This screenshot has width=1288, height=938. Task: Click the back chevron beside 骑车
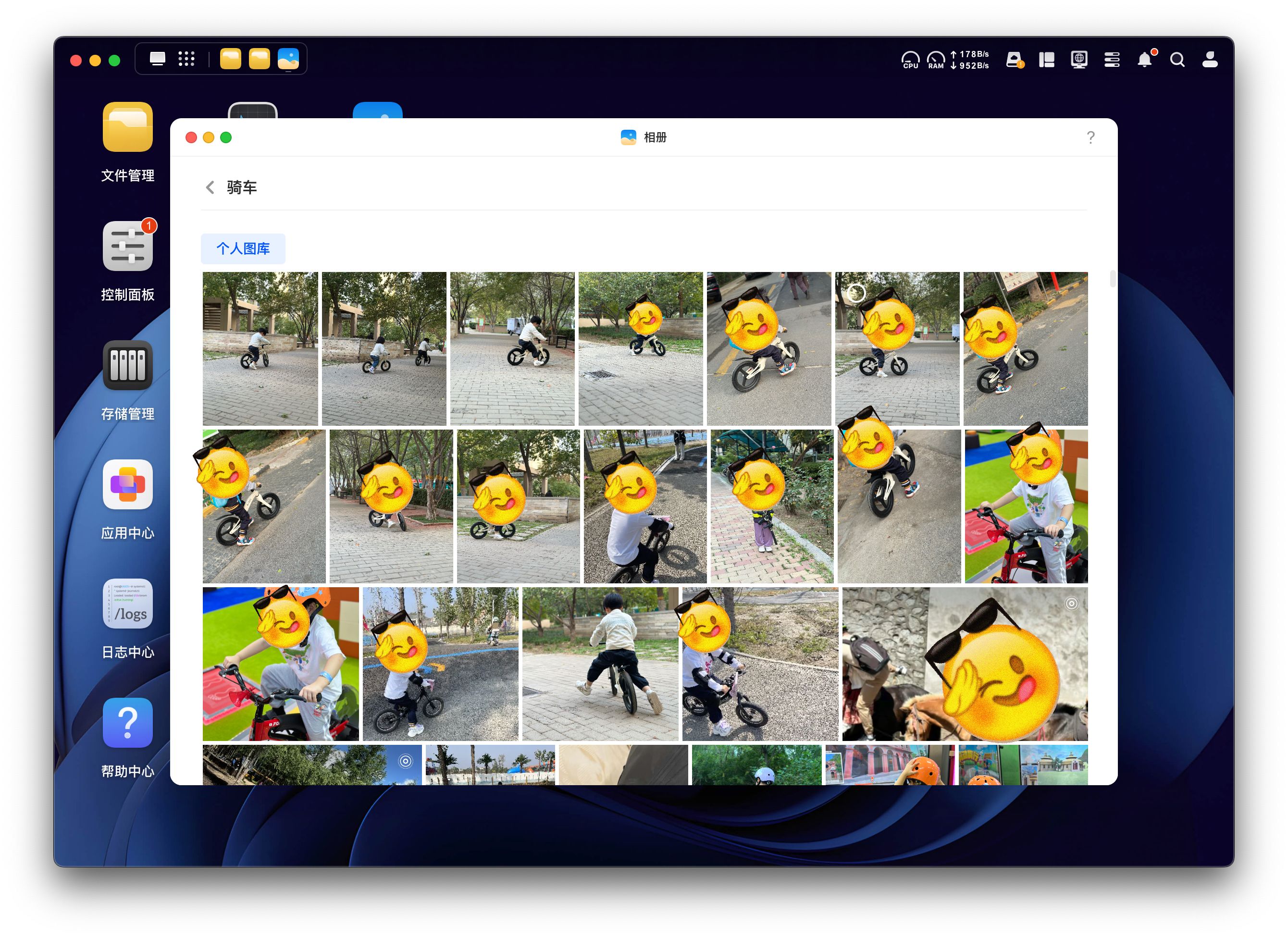(210, 187)
